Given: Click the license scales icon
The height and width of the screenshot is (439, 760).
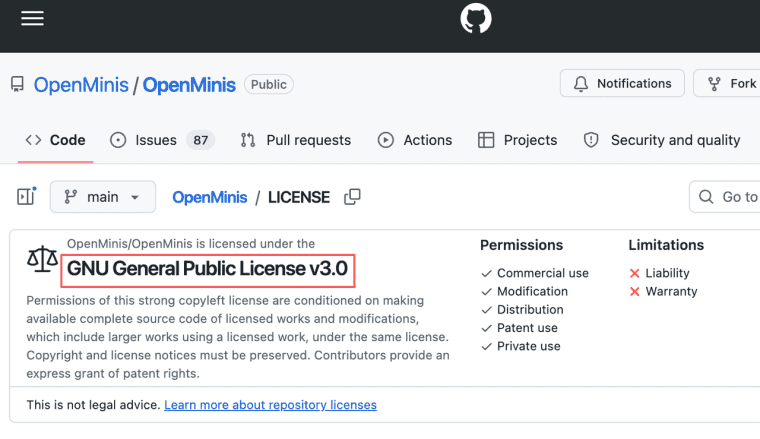Looking at the screenshot, I should pos(42,259).
